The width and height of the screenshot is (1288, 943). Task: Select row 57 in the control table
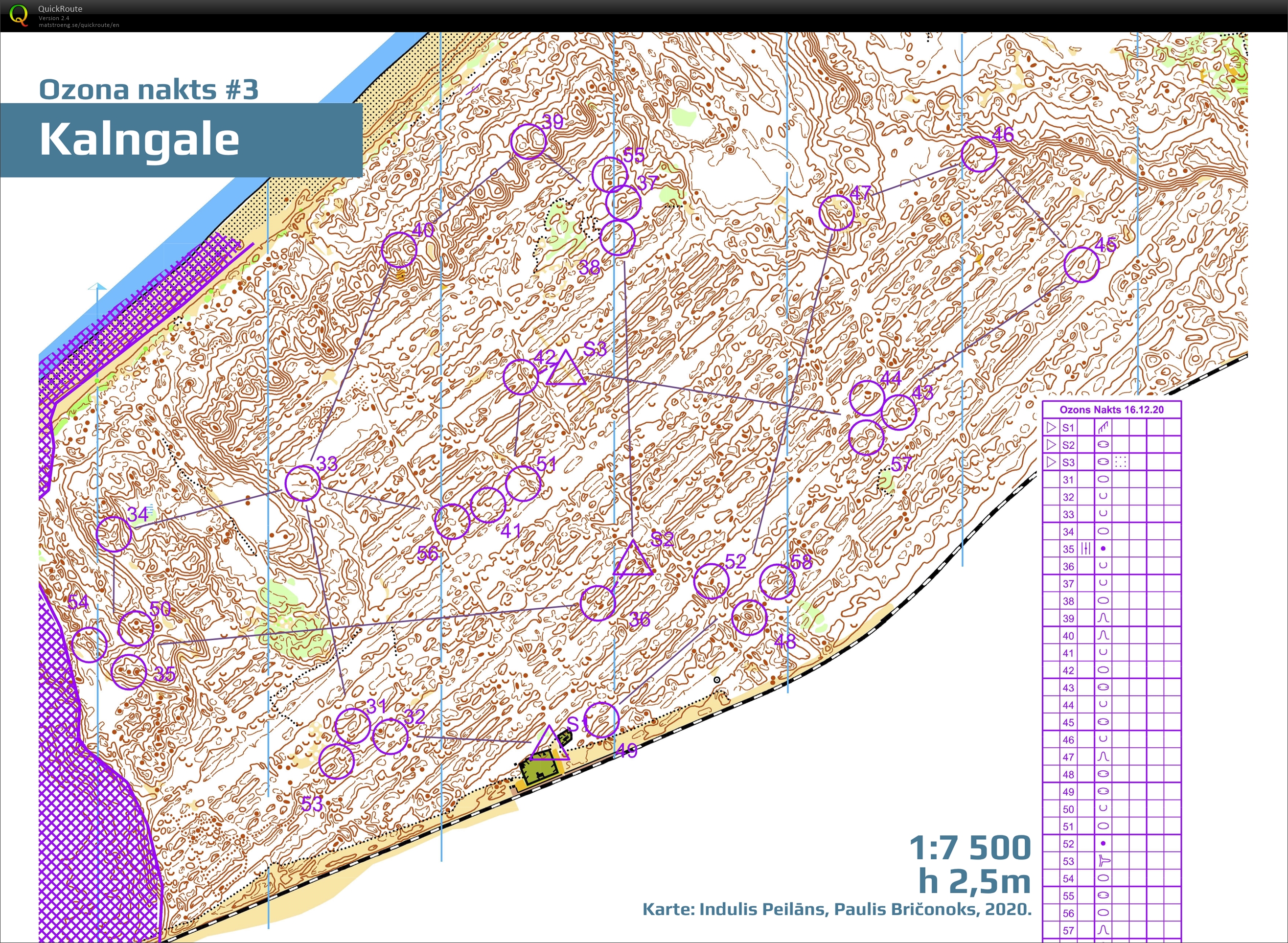[1111, 930]
